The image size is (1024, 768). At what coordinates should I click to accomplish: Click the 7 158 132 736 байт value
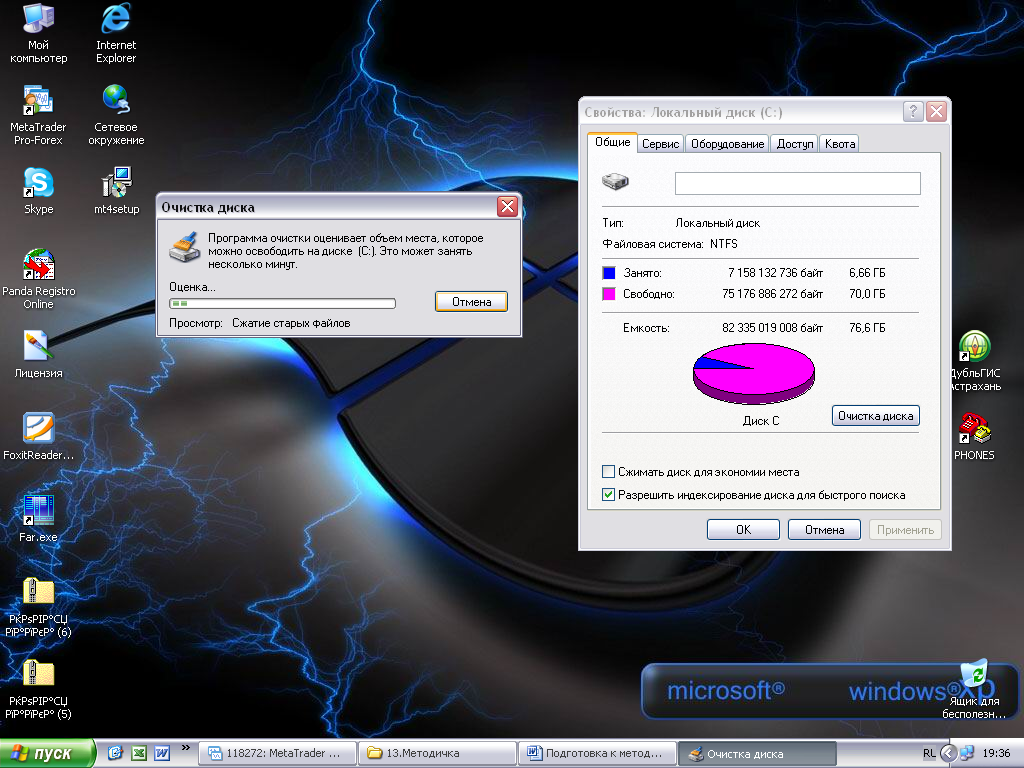point(775,273)
